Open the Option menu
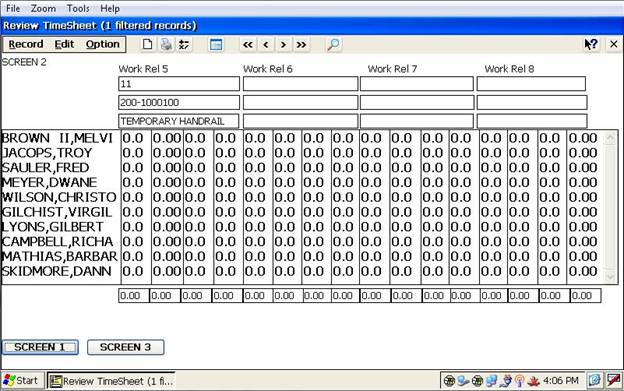Image resolution: width=624 pixels, height=391 pixels. [x=103, y=44]
